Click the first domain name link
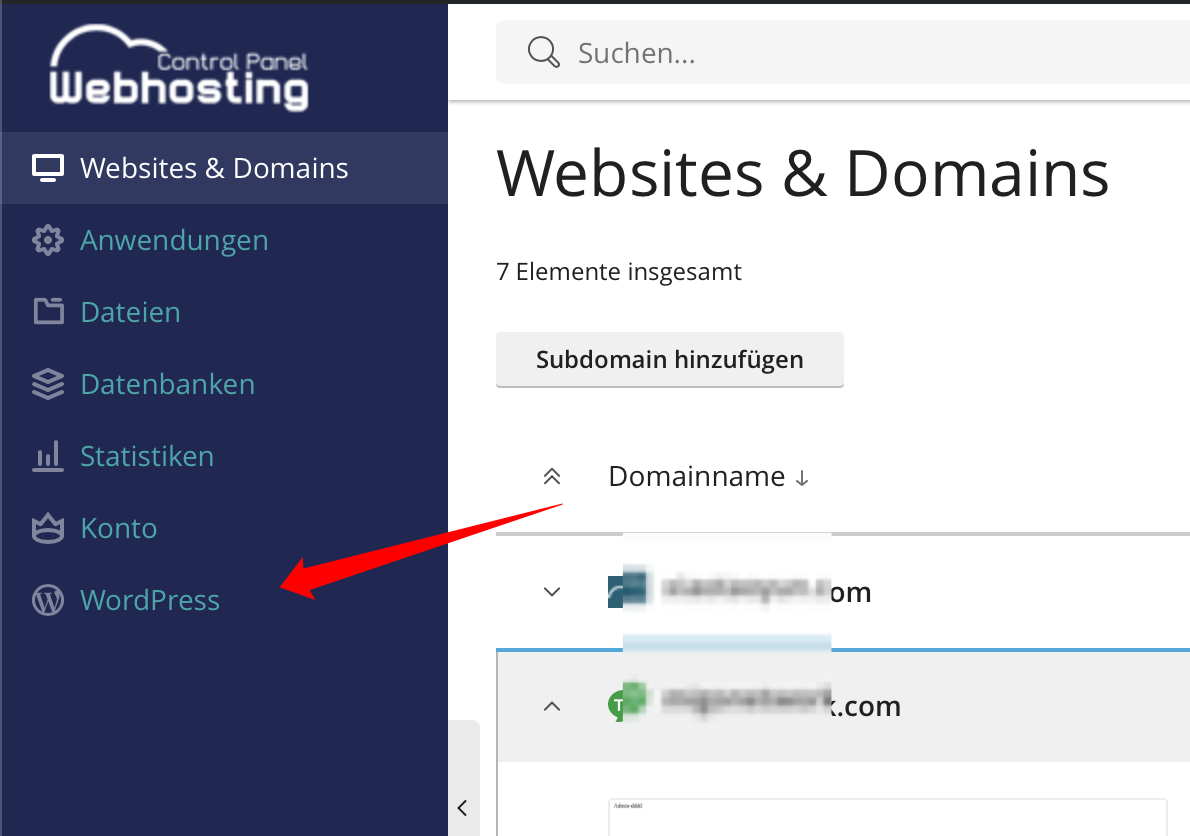Image resolution: width=1190 pixels, height=836 pixels. [760, 591]
